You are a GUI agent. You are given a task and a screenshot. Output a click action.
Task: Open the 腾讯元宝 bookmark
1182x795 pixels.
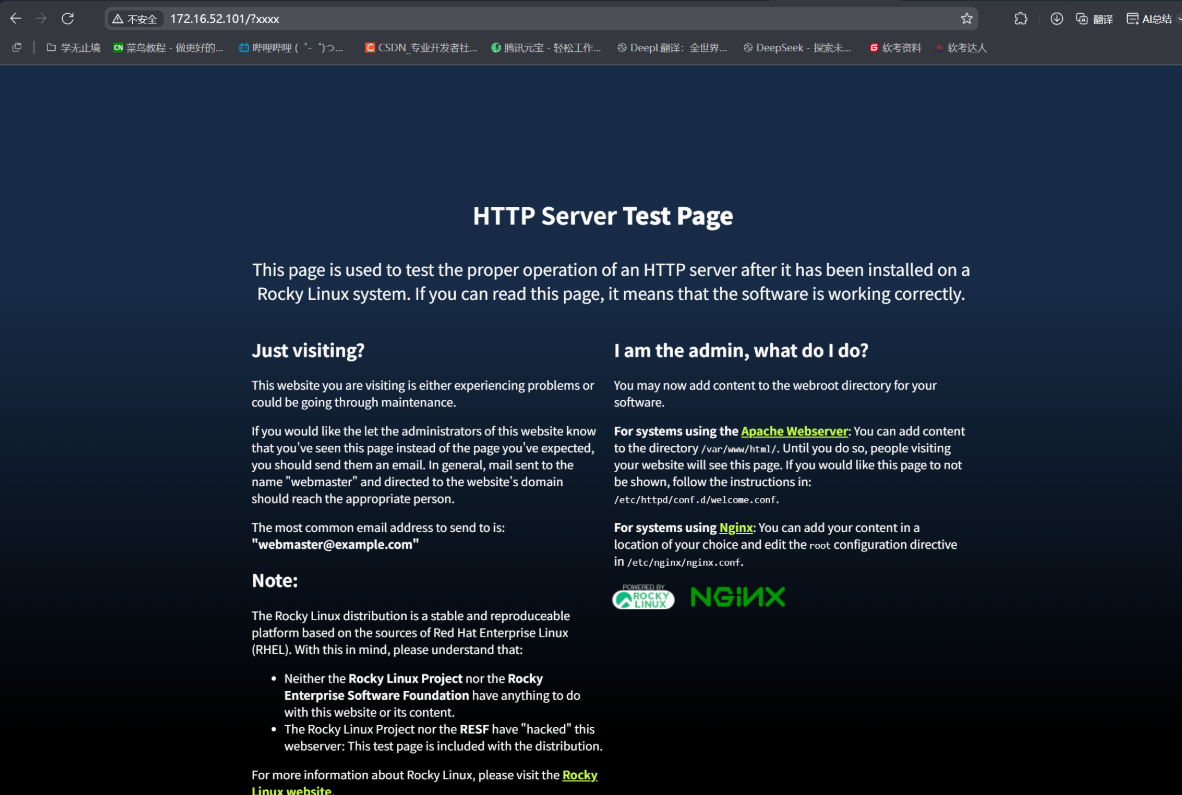[546, 47]
